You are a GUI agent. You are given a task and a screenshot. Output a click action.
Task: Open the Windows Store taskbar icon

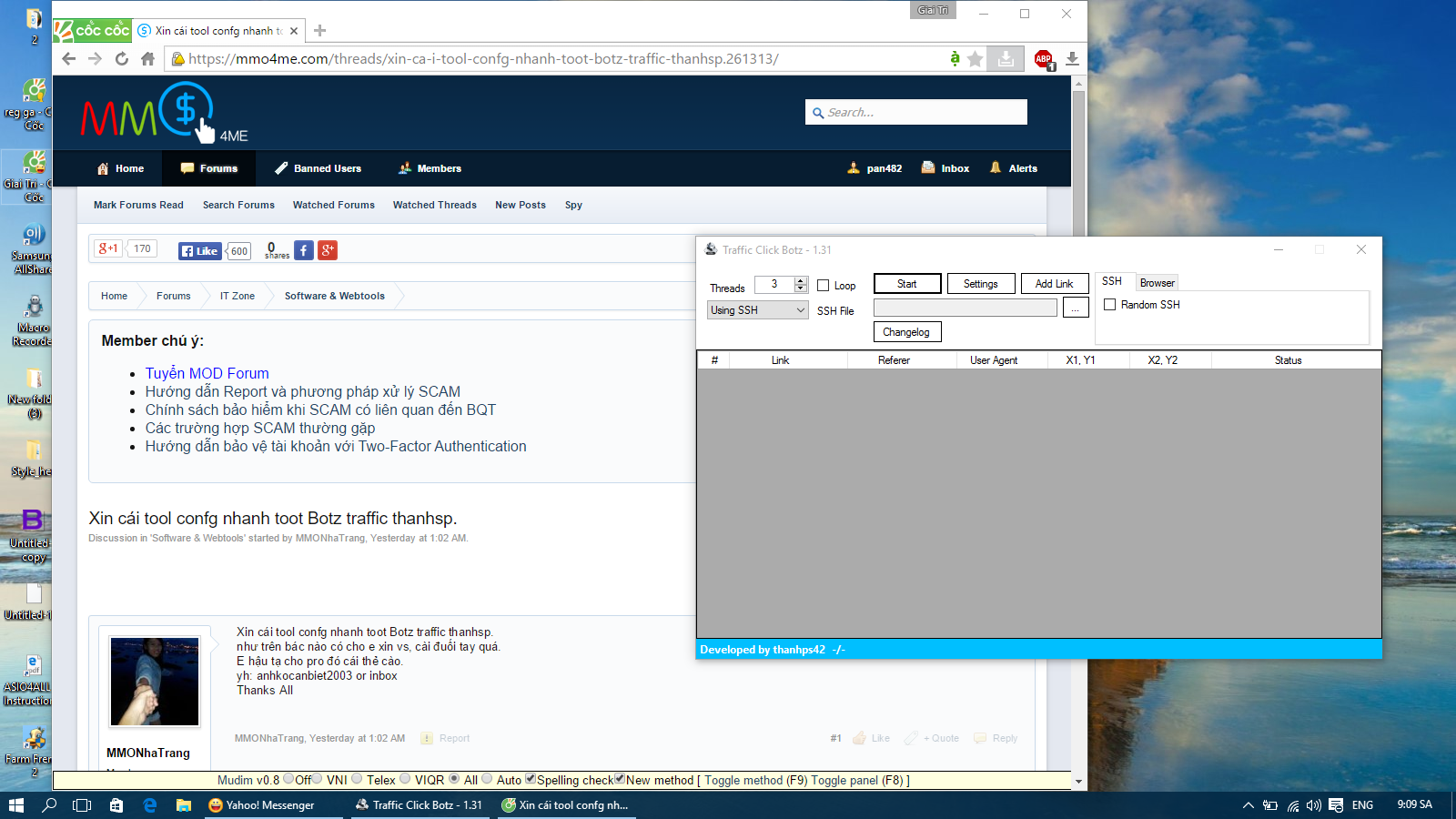(116, 805)
